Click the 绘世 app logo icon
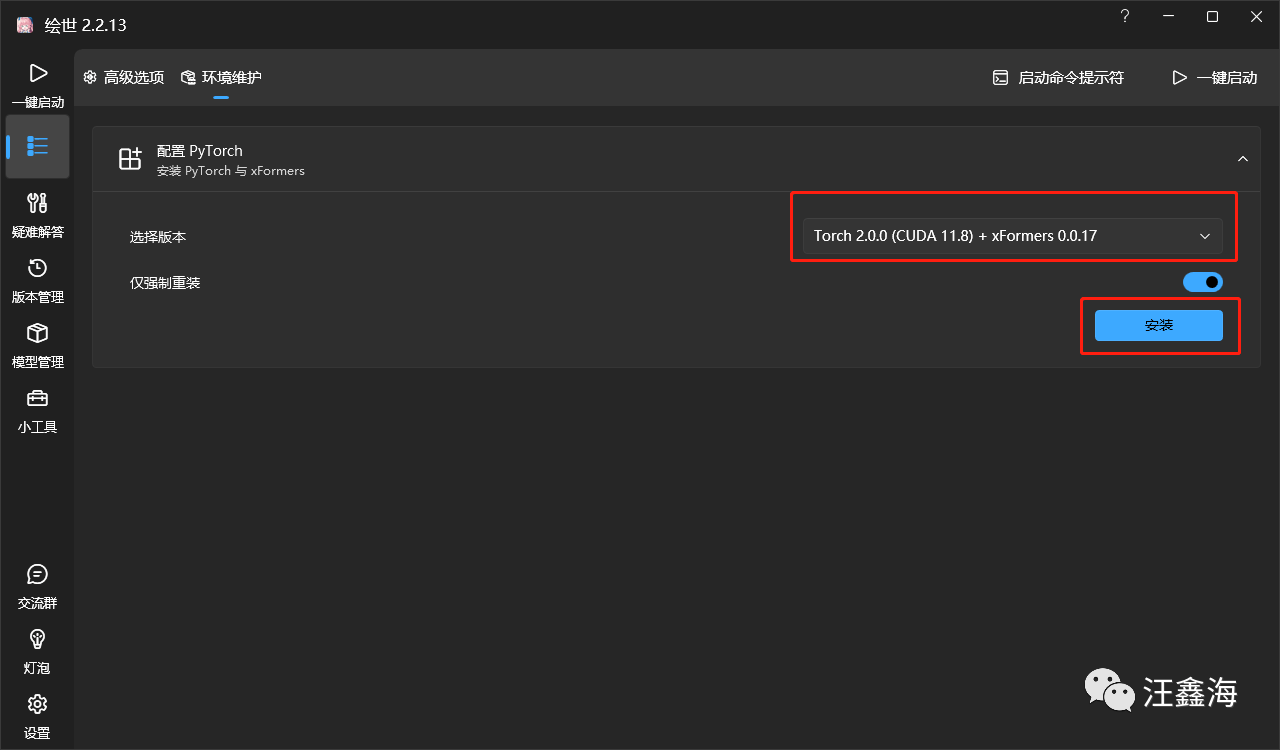This screenshot has height=750, width=1280. (x=25, y=25)
